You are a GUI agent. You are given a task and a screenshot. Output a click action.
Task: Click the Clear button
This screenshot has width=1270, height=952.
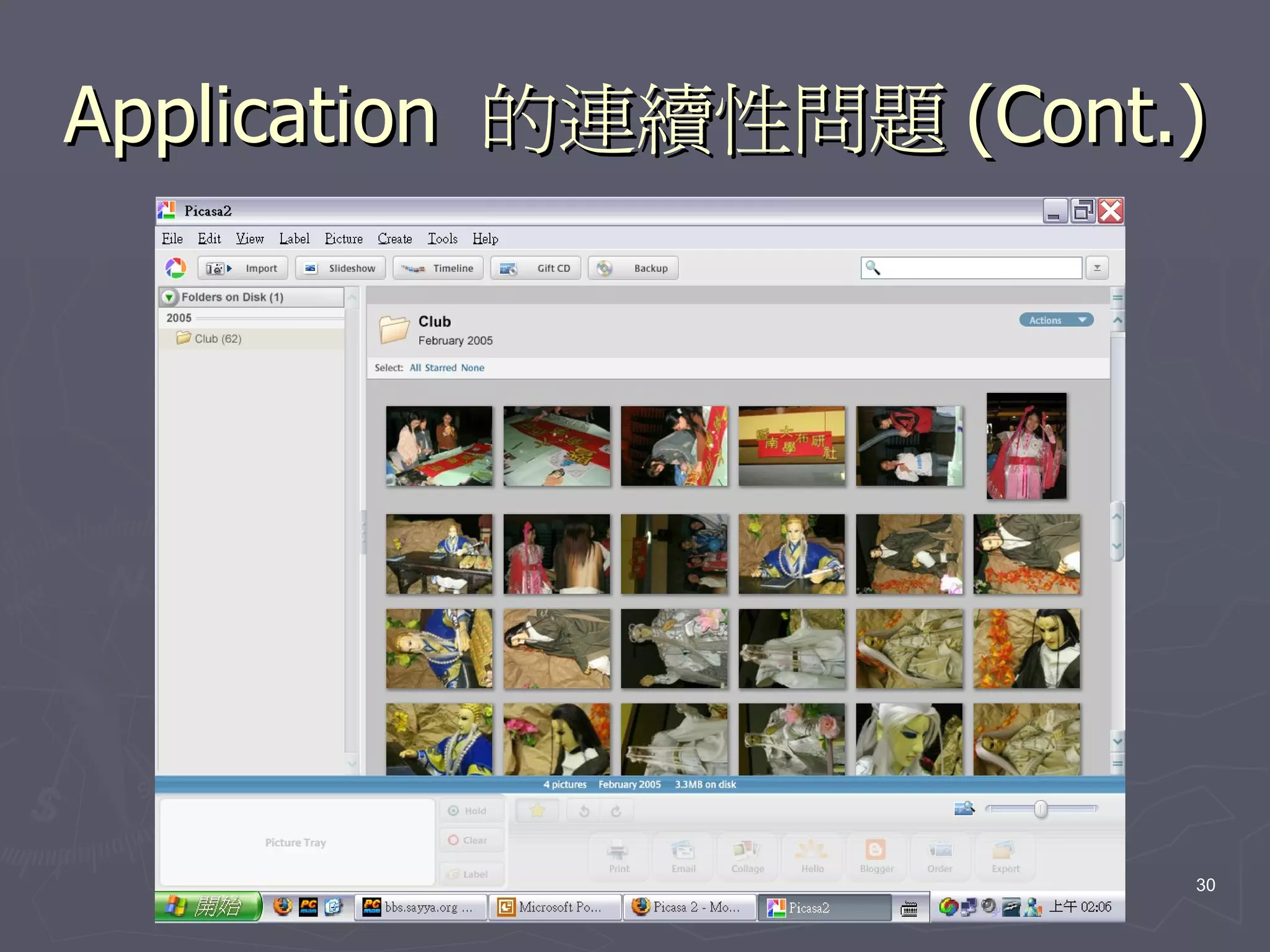coord(471,840)
